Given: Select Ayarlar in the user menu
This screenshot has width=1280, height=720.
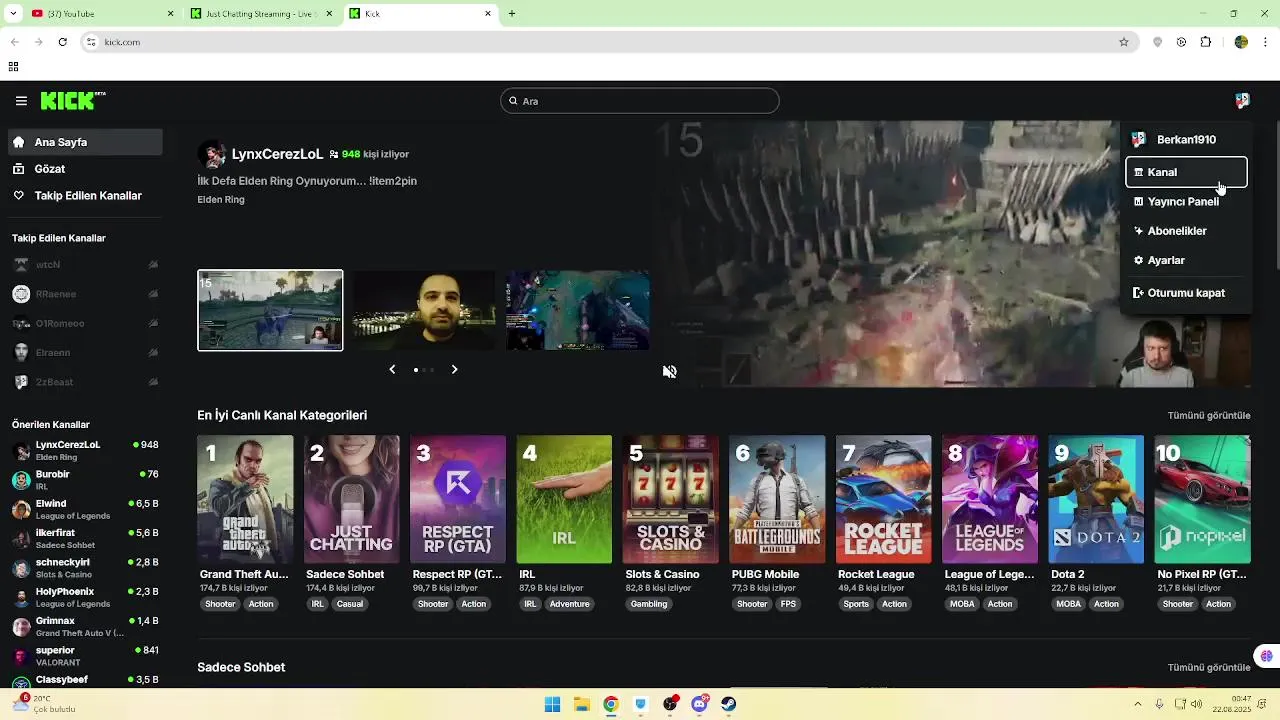Looking at the screenshot, I should point(1186,260).
